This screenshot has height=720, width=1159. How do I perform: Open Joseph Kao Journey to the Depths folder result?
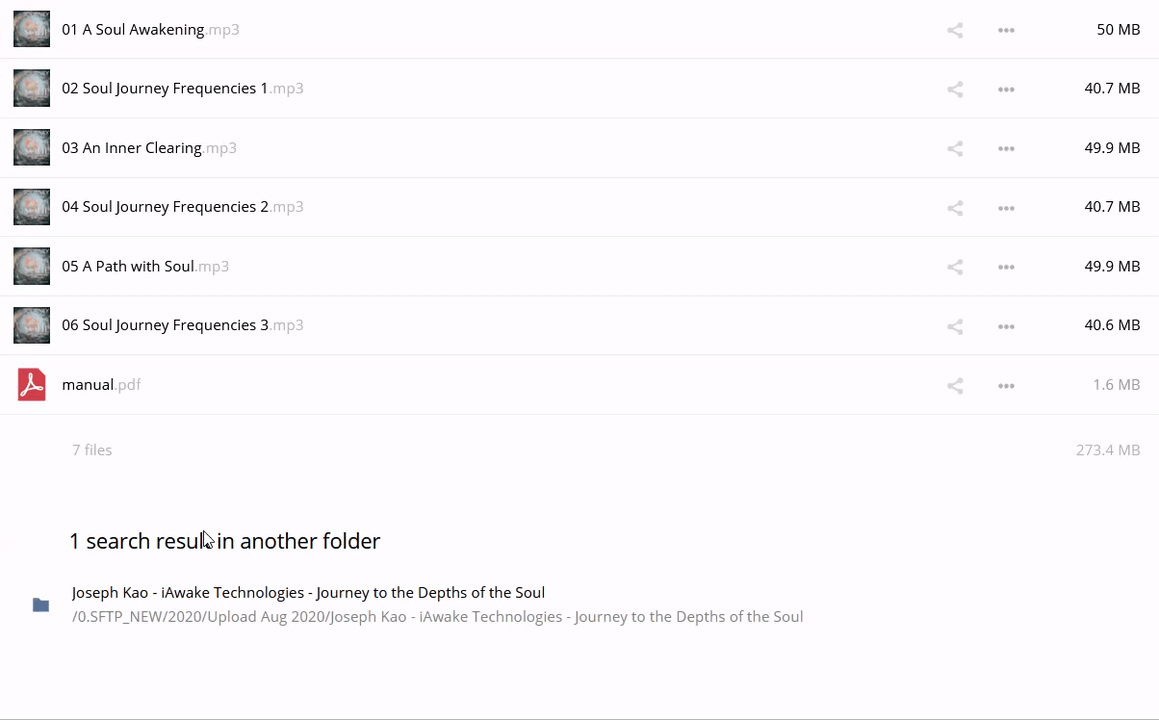[308, 593]
